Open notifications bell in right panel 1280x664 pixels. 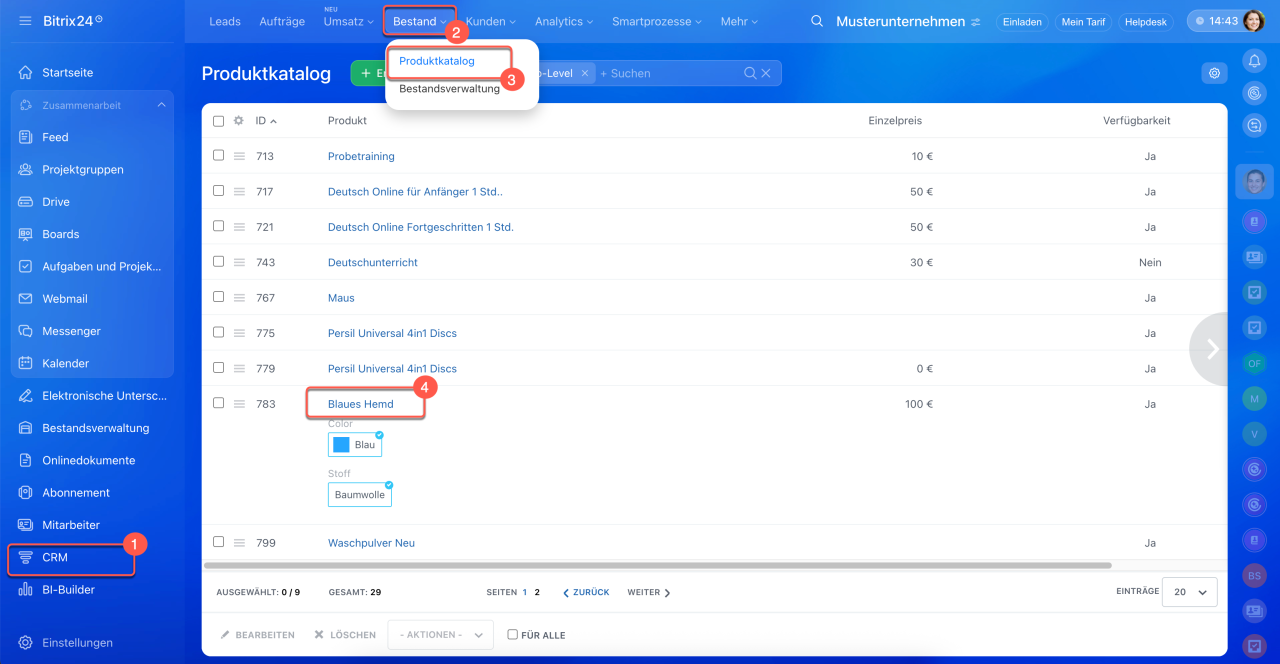point(1254,61)
